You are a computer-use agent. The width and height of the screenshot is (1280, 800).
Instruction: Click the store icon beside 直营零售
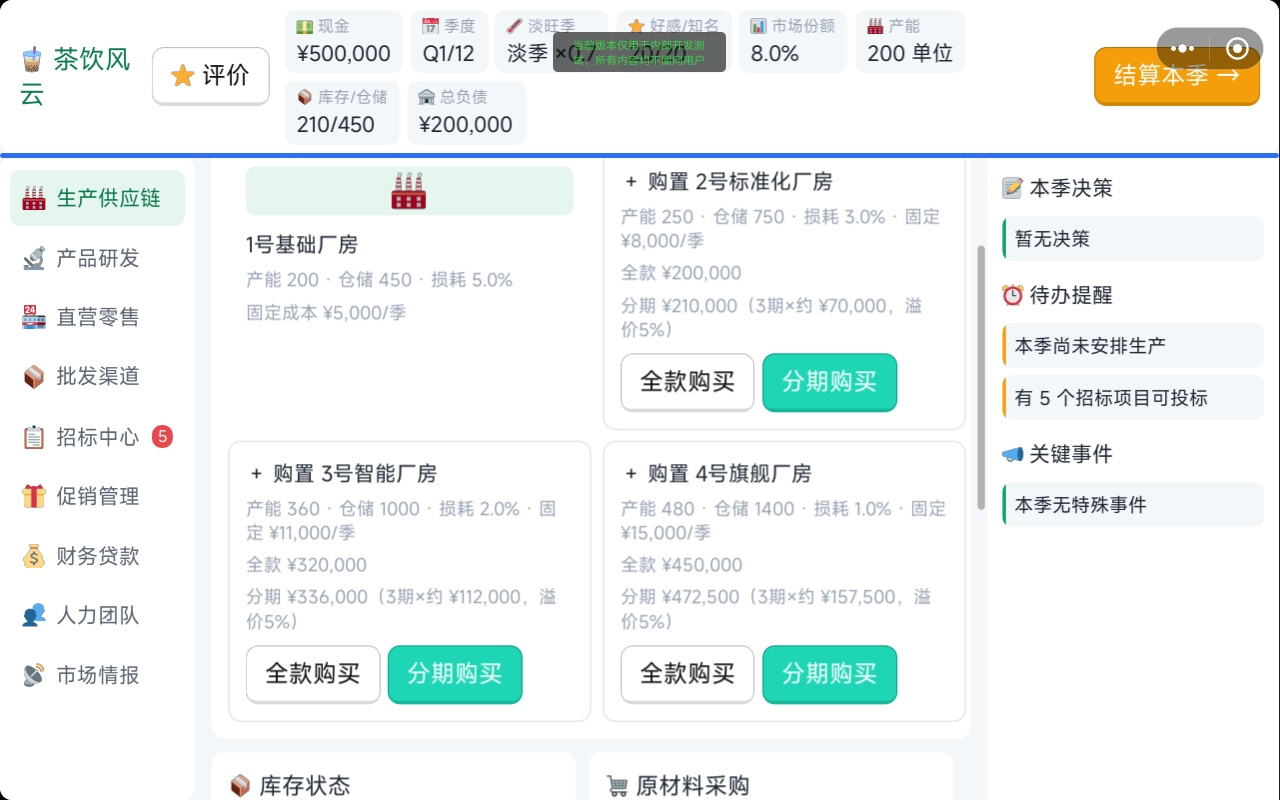[34, 317]
